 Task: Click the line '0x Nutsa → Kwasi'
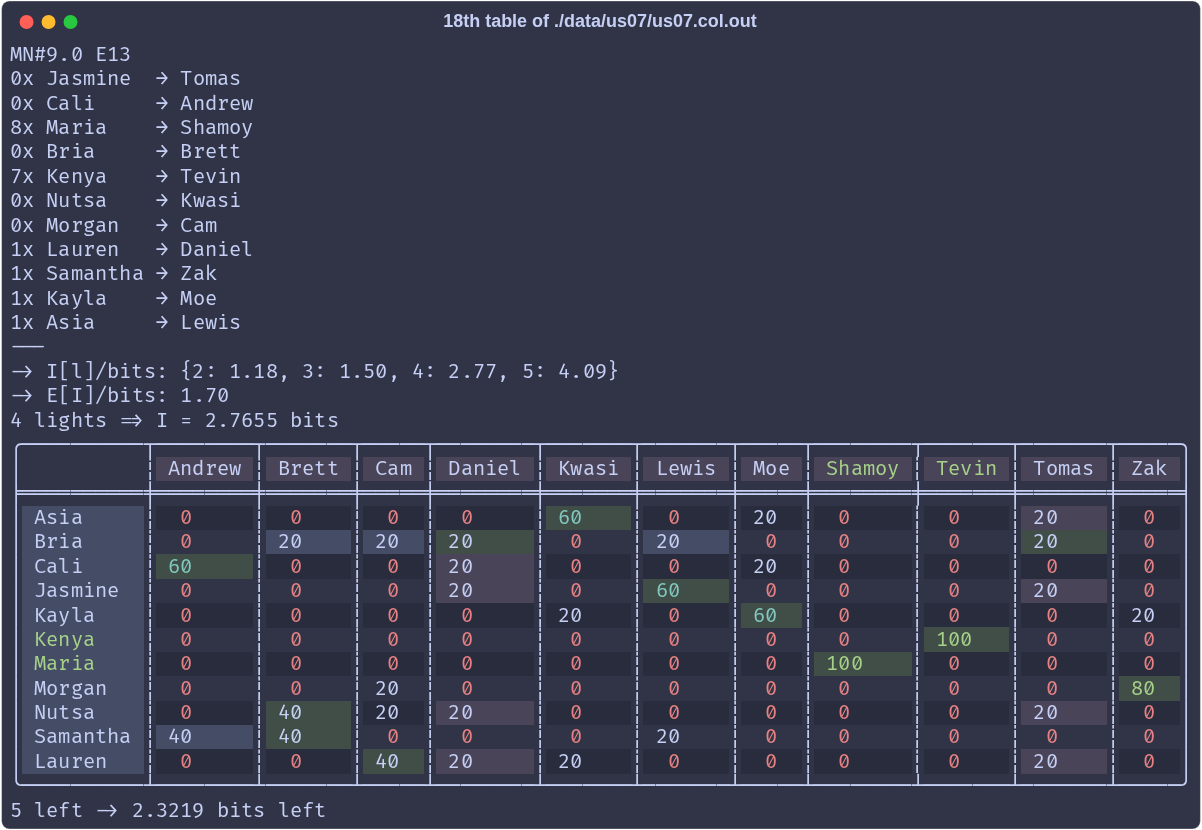(126, 200)
